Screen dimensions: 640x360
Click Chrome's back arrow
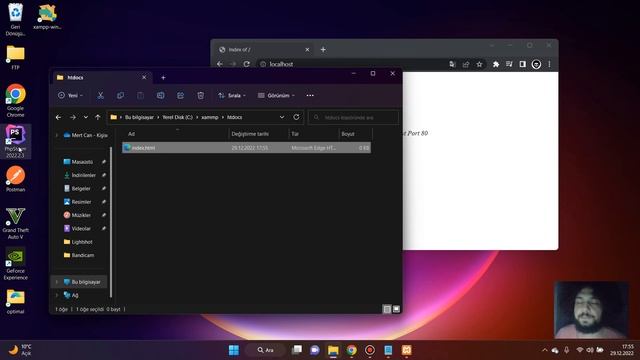tap(220, 64)
